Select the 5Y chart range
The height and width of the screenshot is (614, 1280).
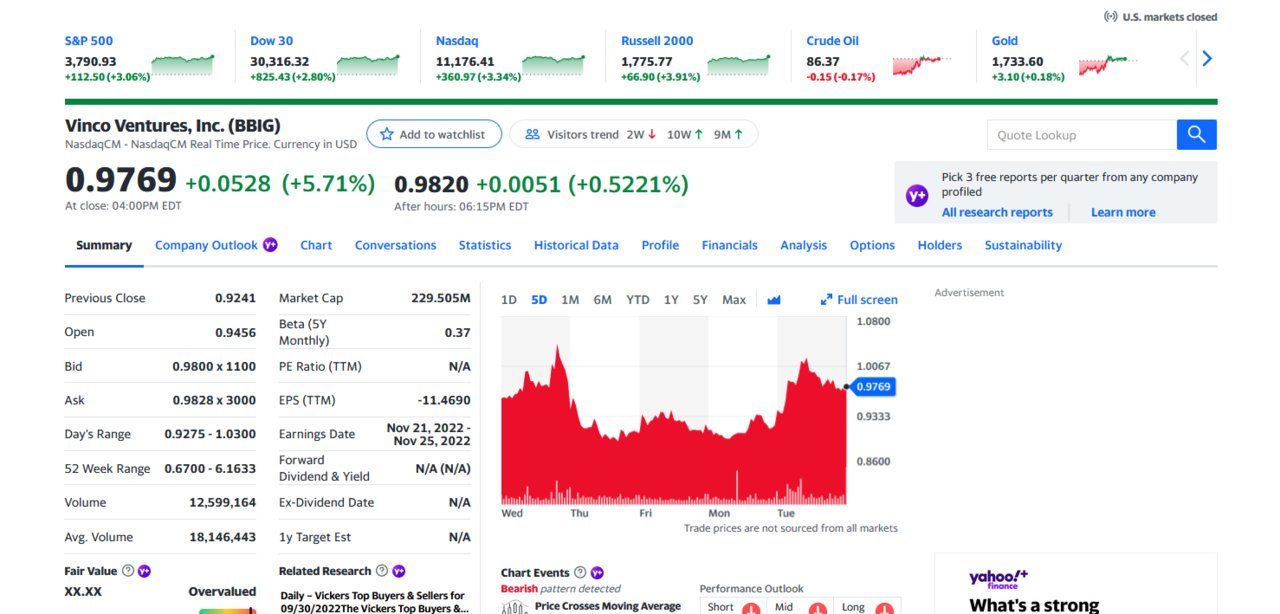coord(700,300)
